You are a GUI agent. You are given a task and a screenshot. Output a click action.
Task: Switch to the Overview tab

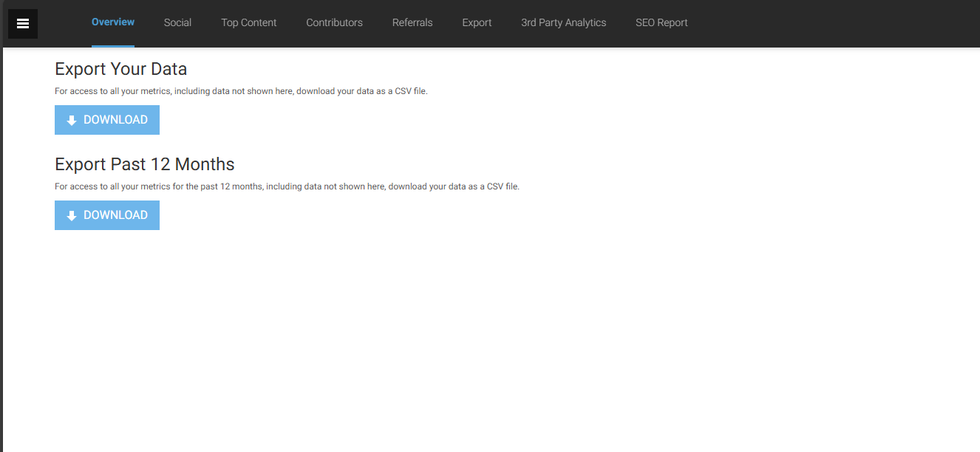113,22
